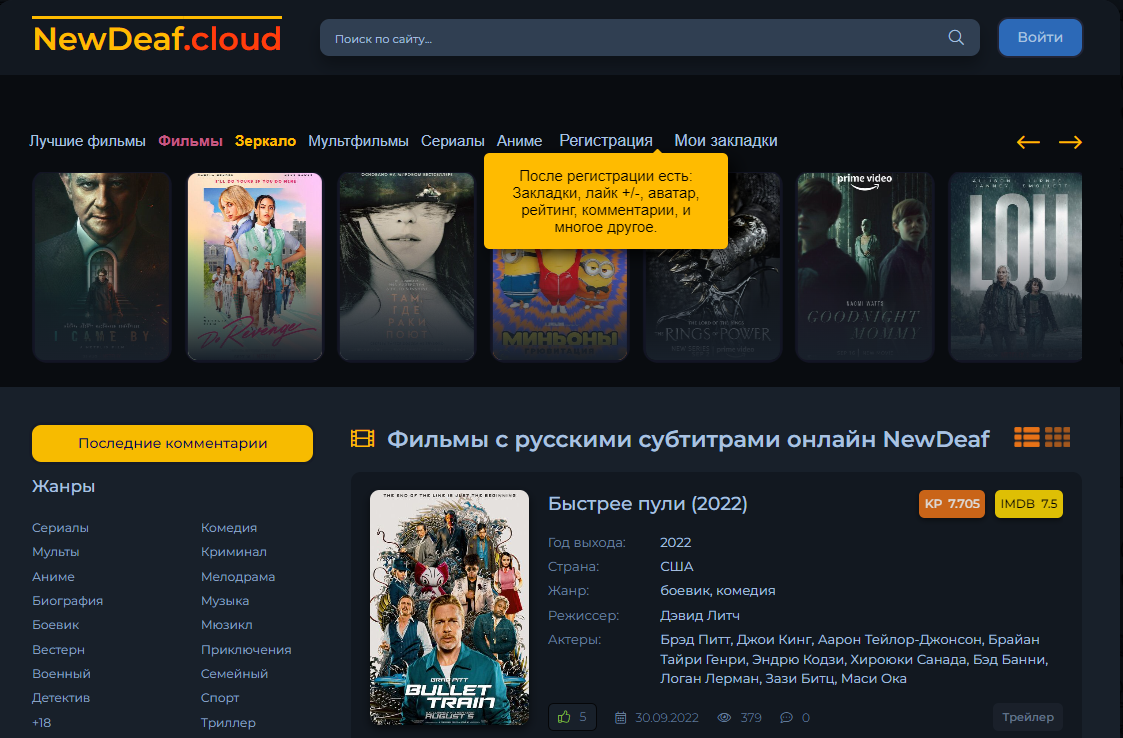1123x738 pixels.
Task: Select the Биография genre link
Action: 67,600
